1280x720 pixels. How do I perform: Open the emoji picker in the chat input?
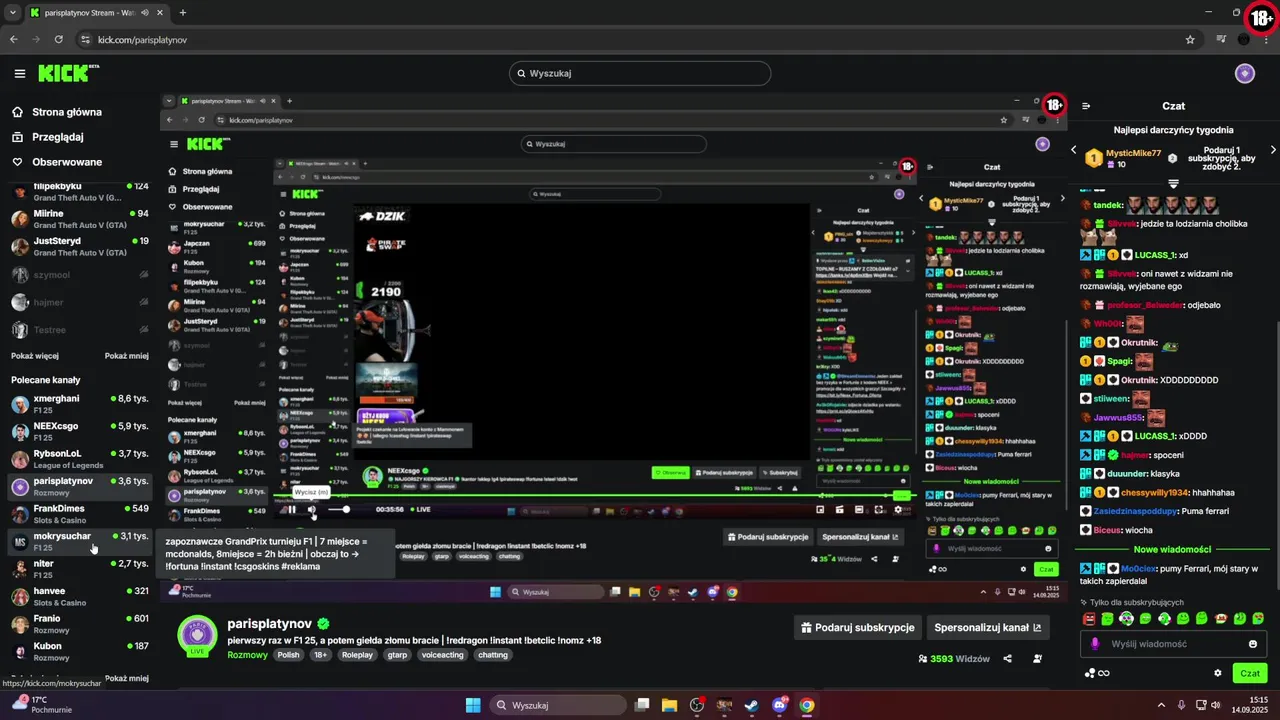point(1253,644)
